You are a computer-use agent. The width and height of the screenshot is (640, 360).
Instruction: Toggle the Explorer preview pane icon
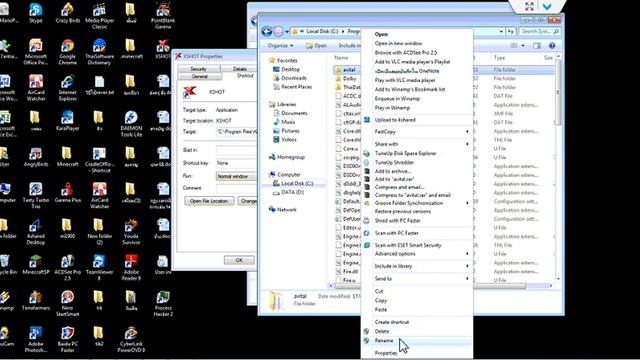pos(537,45)
